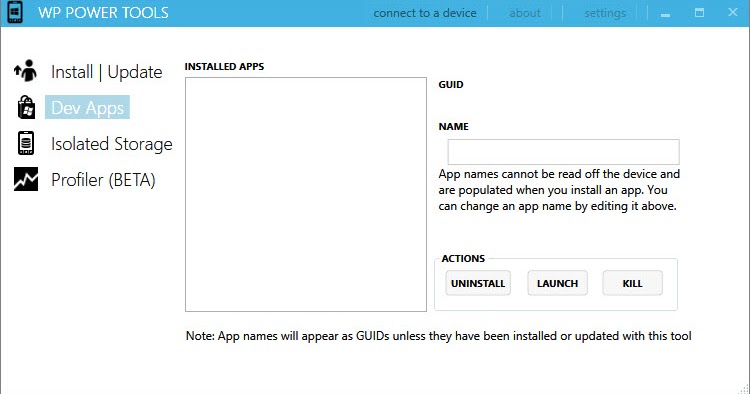Screen dimensions: 750x394
Task: Click inside the Installed Apps list box
Action: coord(306,195)
